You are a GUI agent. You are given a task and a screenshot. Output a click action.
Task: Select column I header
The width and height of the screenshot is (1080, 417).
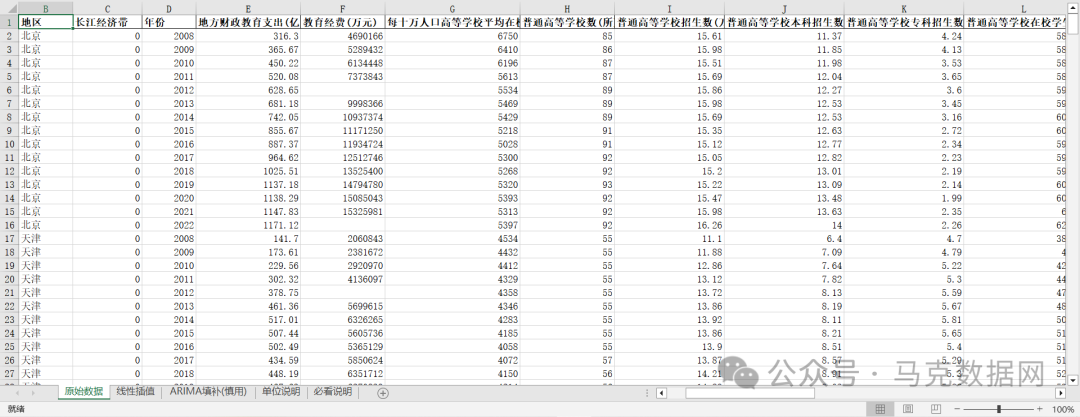tap(669, 8)
